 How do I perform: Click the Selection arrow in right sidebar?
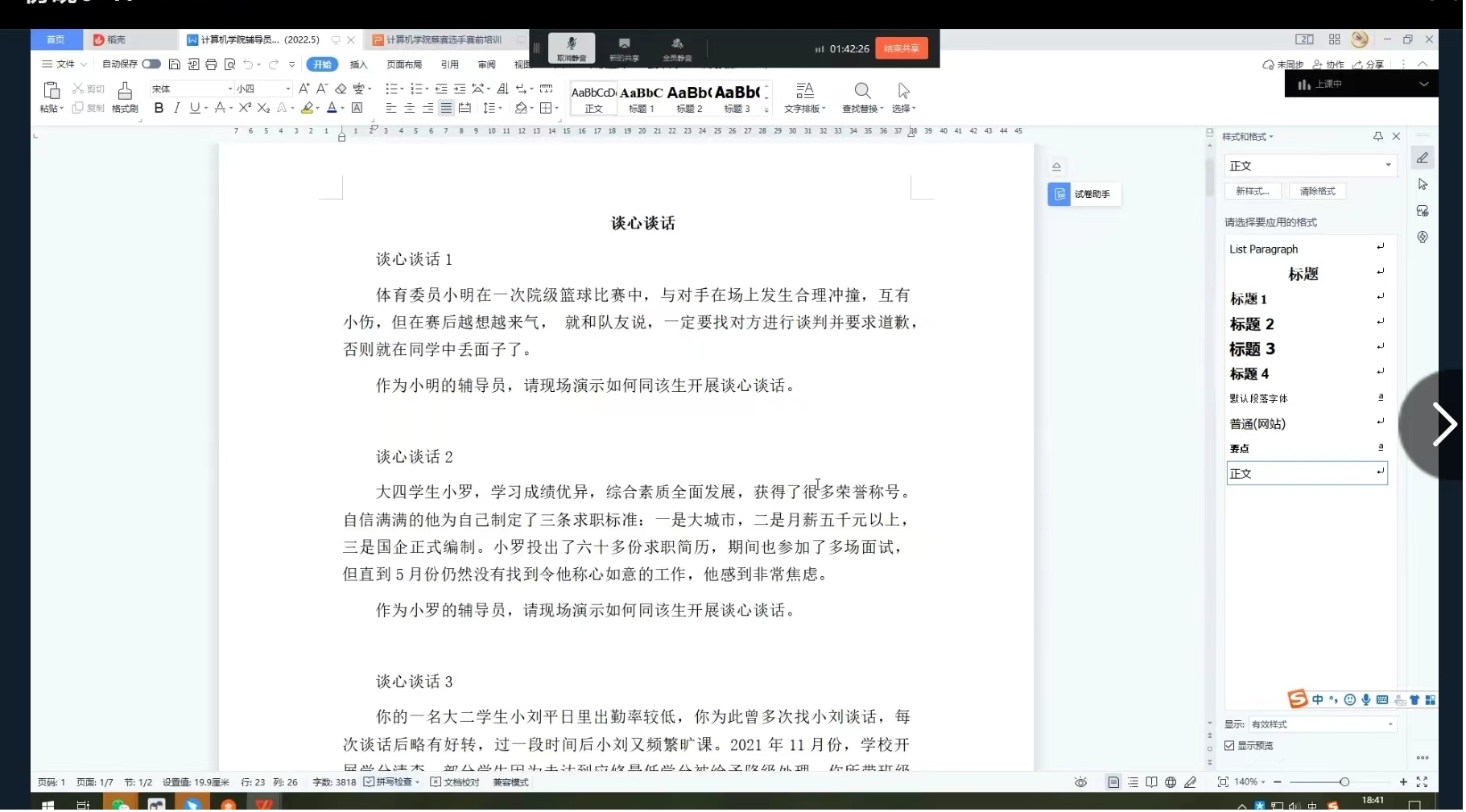1423,184
